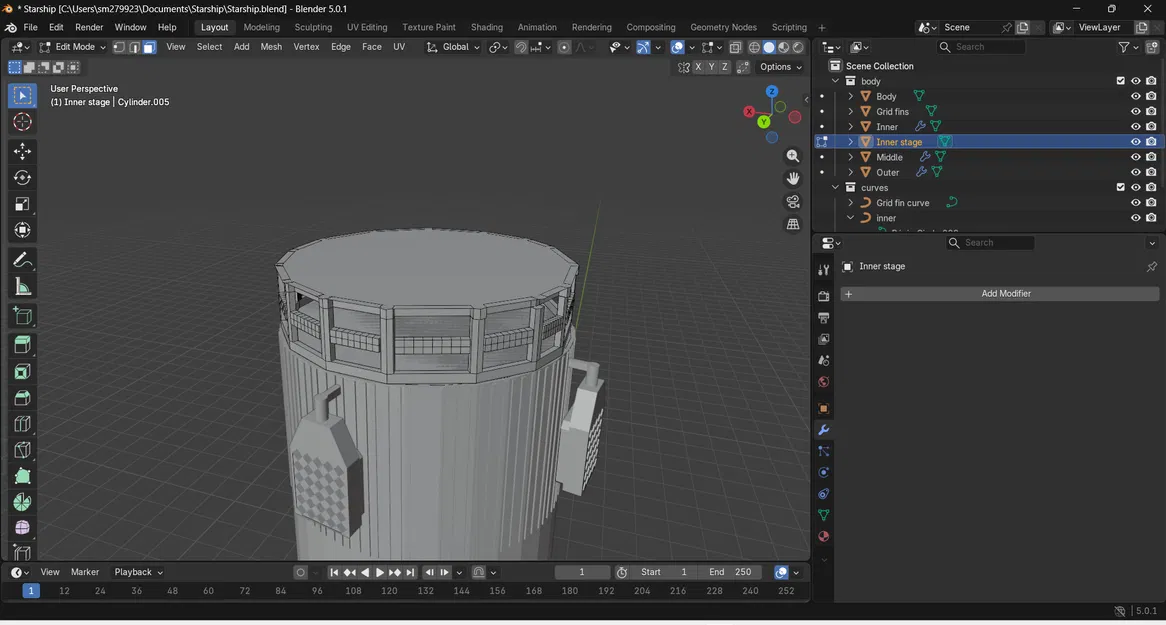Viewport: 1166px width, 625px height.
Task: Enable the body collection checkbox
Action: (1121, 80)
